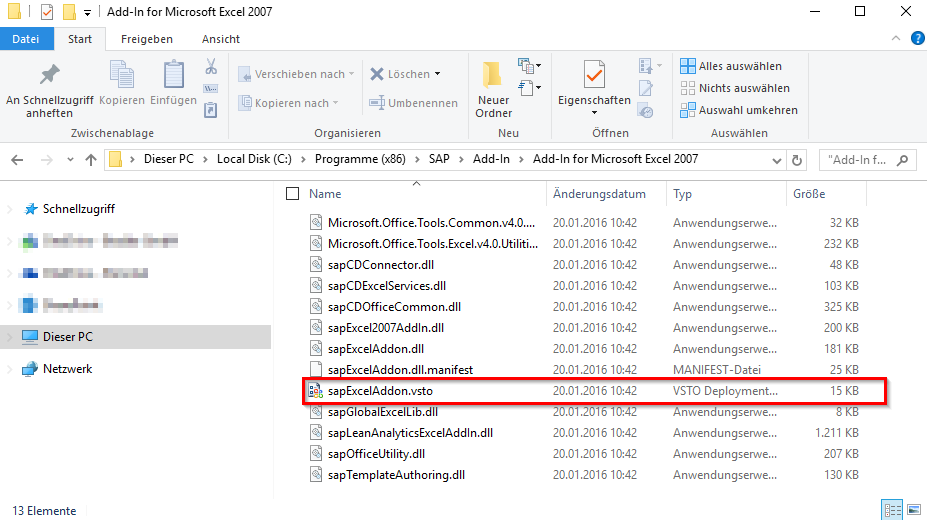This screenshot has height=520, width=927.
Task: Collapse the ribbon with the chevron
Action: (896, 38)
